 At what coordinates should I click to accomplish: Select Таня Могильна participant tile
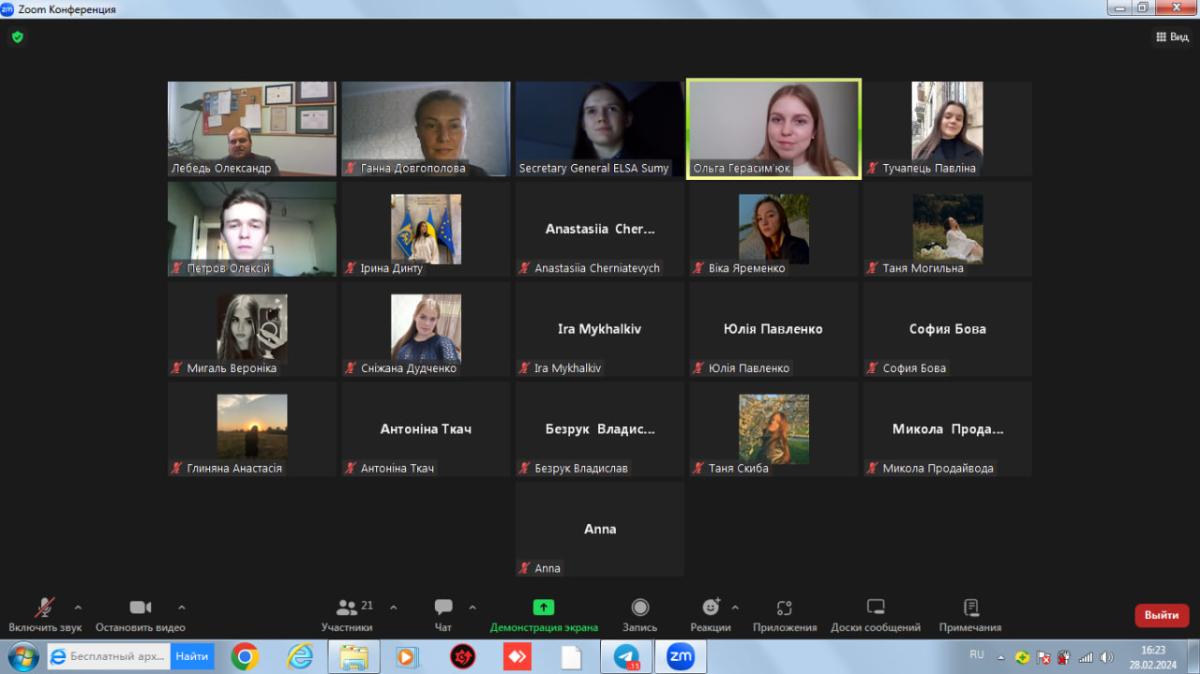[948, 229]
